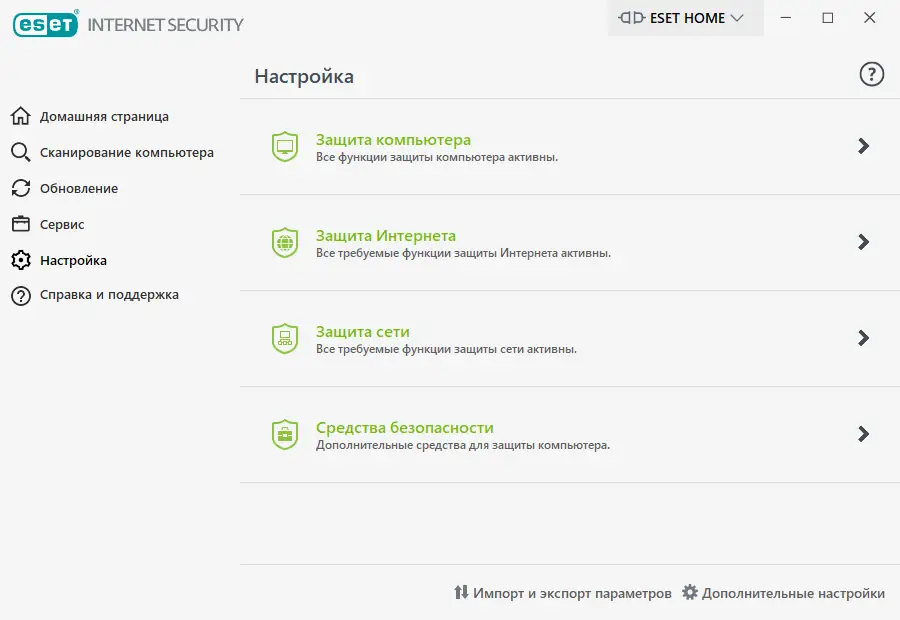Open the gear icon next to Настройка
The width and height of the screenshot is (900, 620).
point(23,259)
